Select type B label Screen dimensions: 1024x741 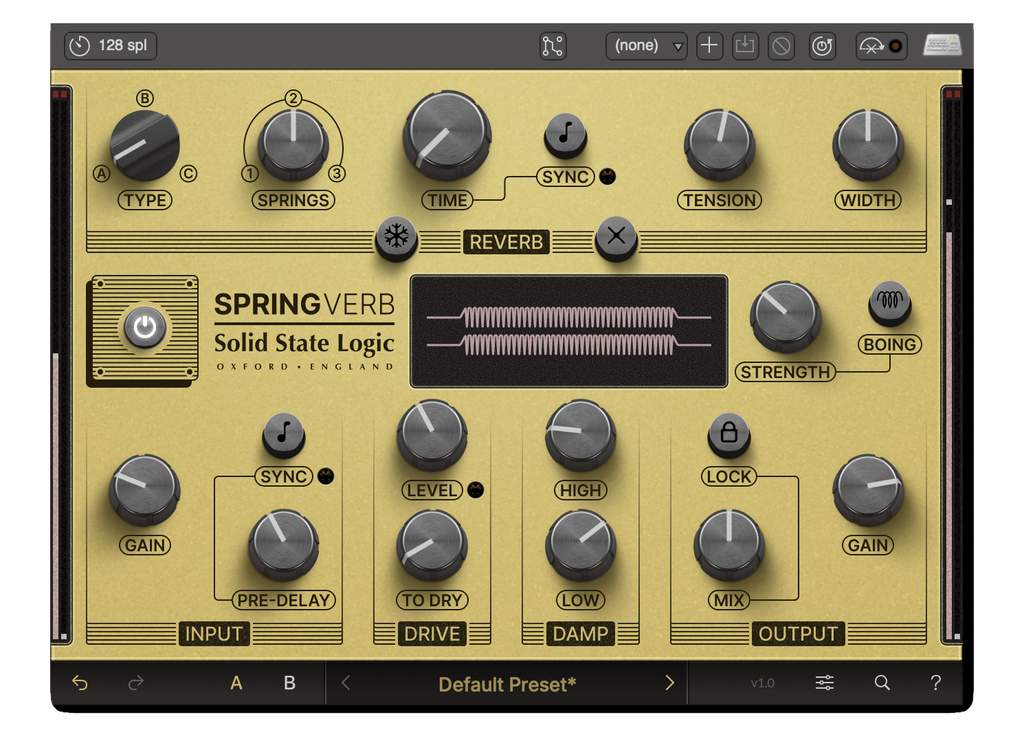[144, 99]
